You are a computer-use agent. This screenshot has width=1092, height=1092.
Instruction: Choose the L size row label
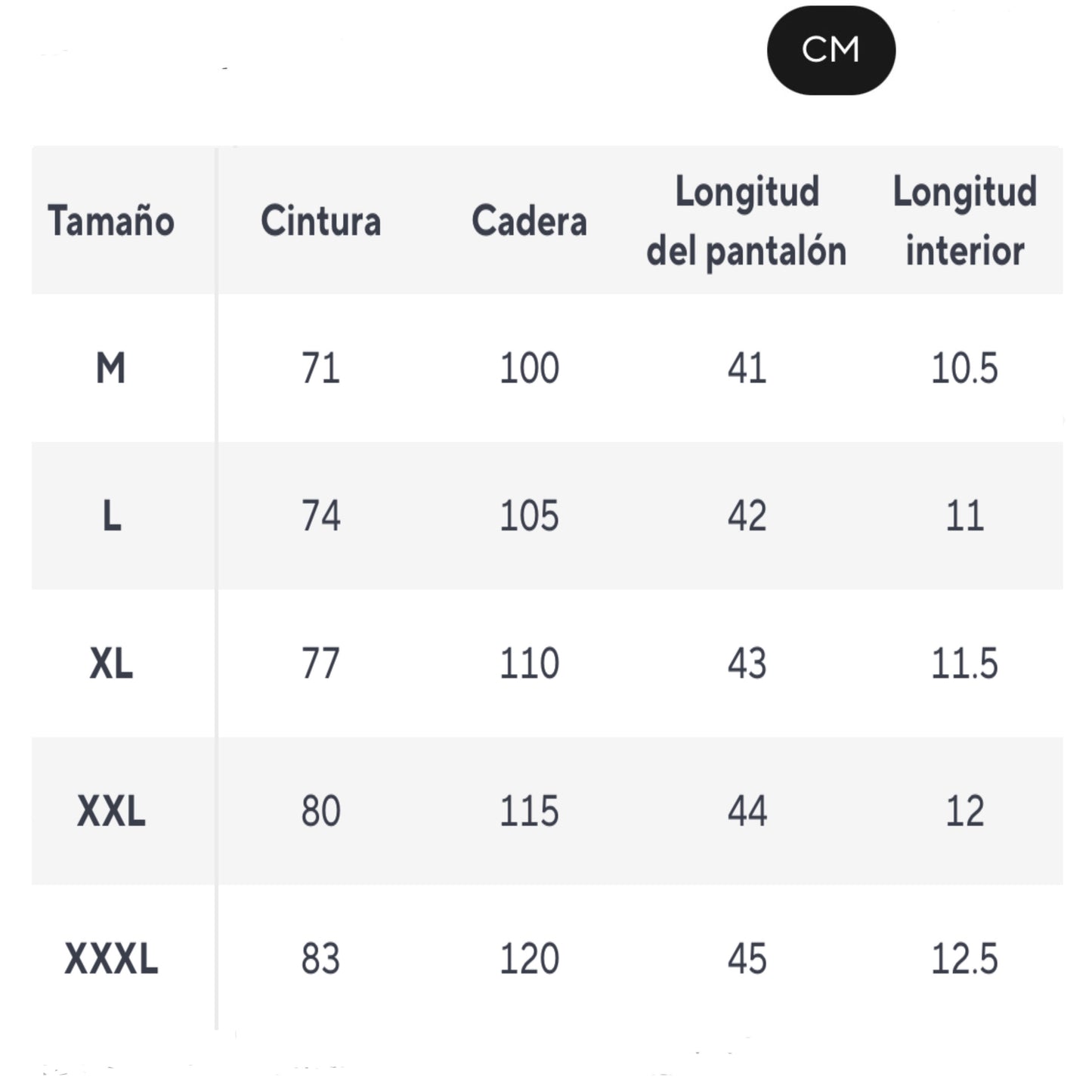click(x=111, y=516)
